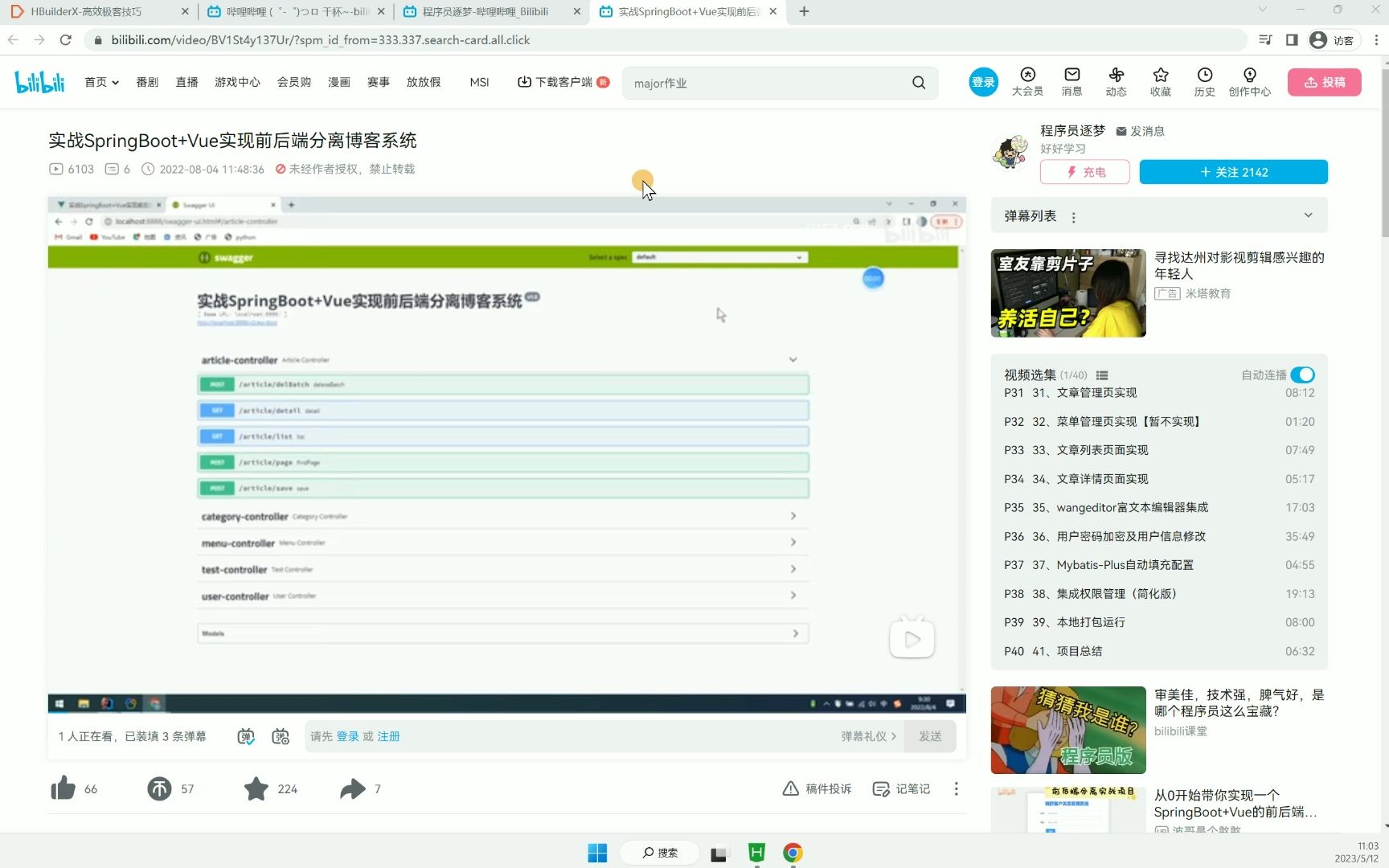Open the 猜猜我是谁 recommended video thumbnail
This screenshot has height=868, width=1389.
click(1068, 730)
